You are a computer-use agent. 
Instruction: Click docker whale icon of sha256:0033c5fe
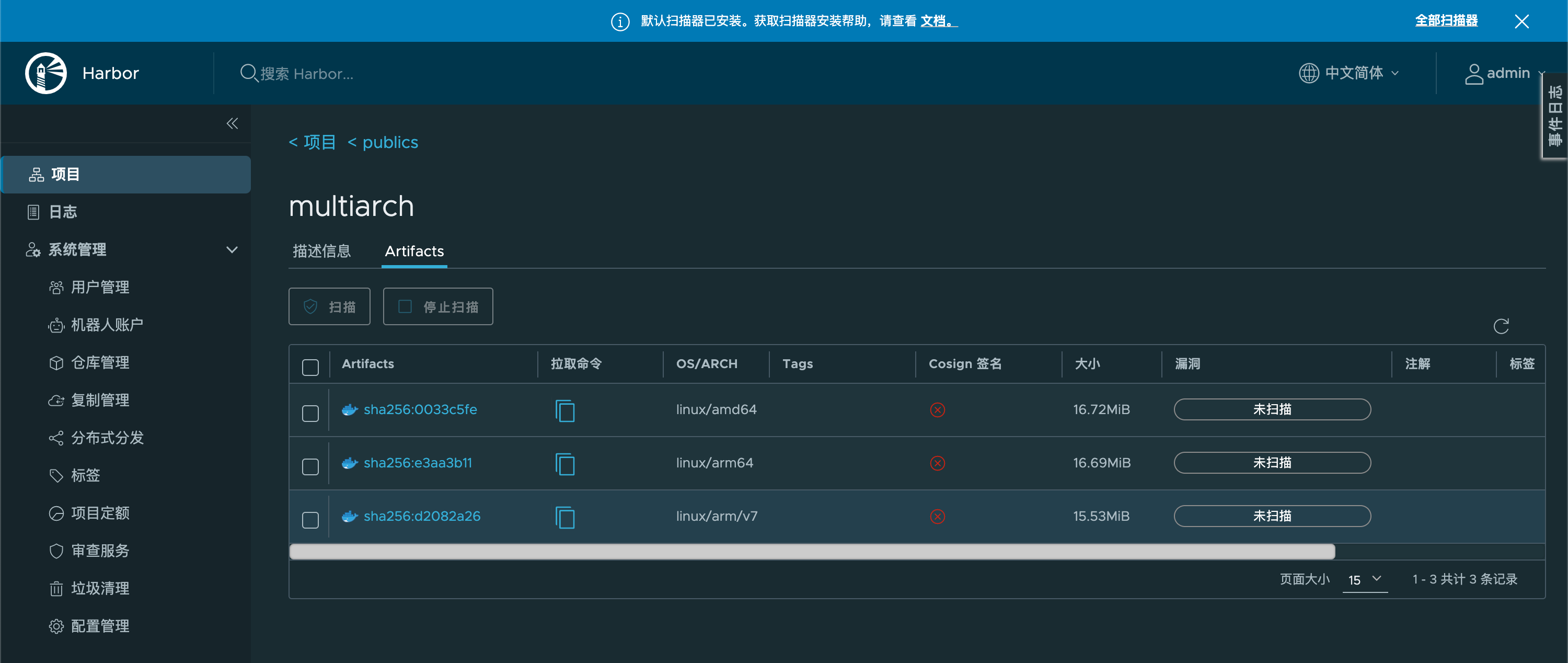[349, 410]
